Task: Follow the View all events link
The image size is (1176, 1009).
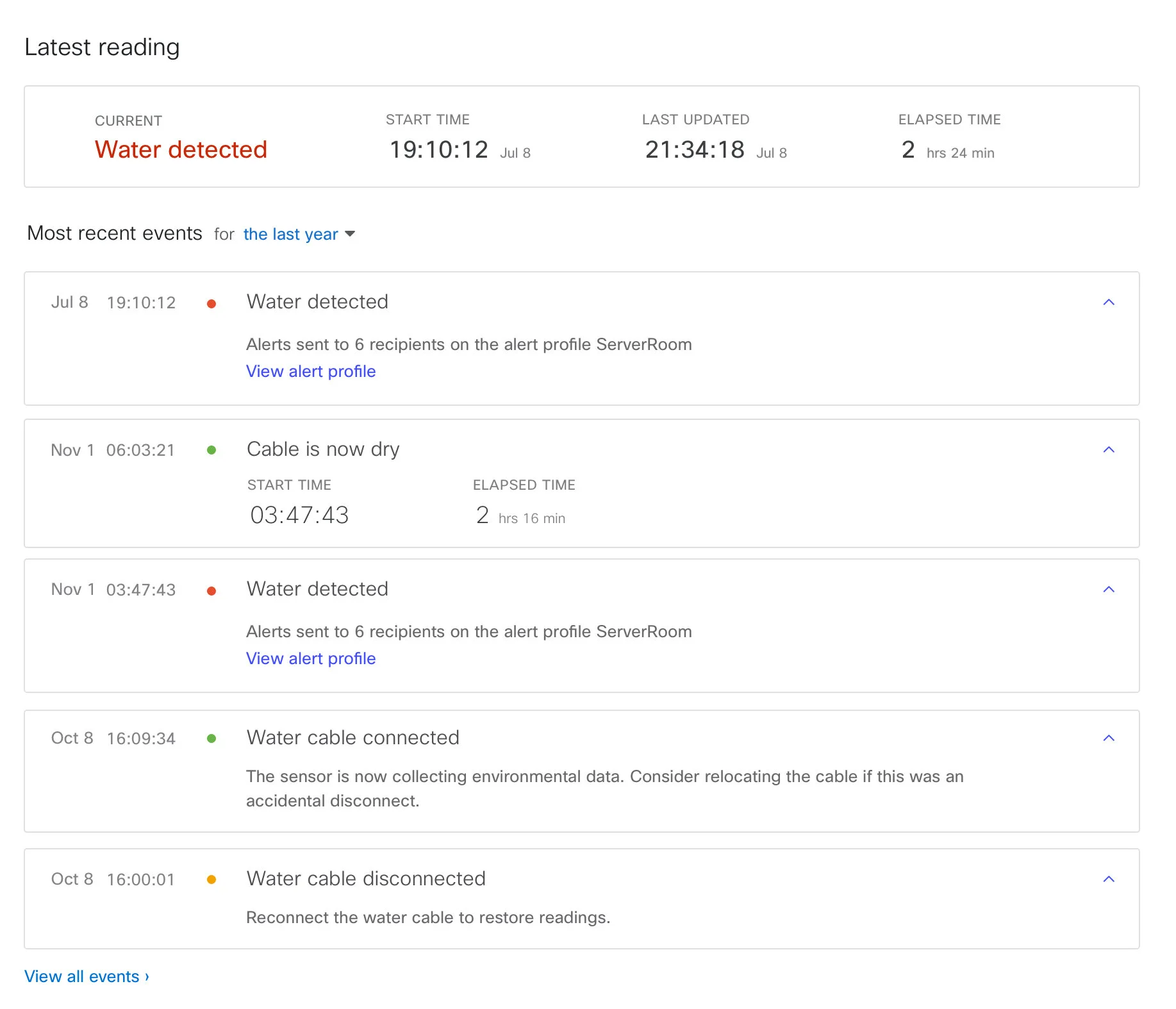Action: point(87,976)
